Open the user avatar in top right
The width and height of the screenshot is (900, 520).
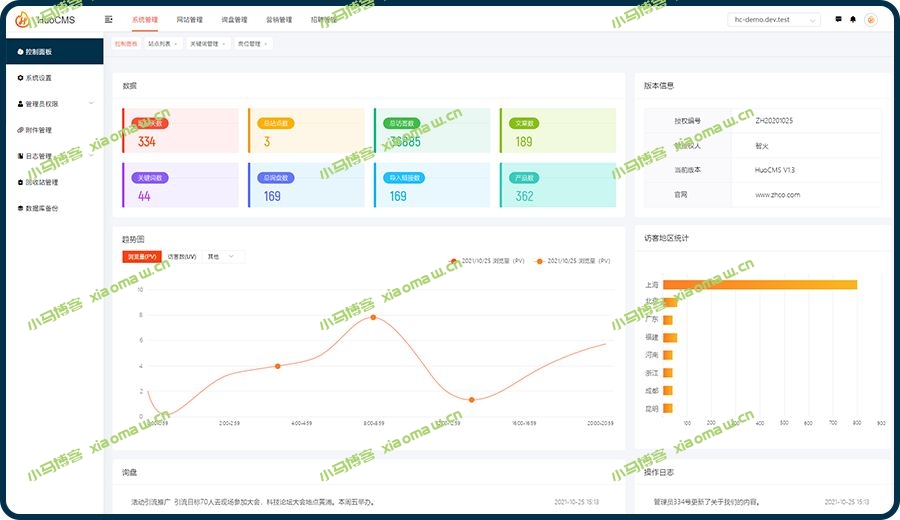pyautogui.click(x=871, y=20)
